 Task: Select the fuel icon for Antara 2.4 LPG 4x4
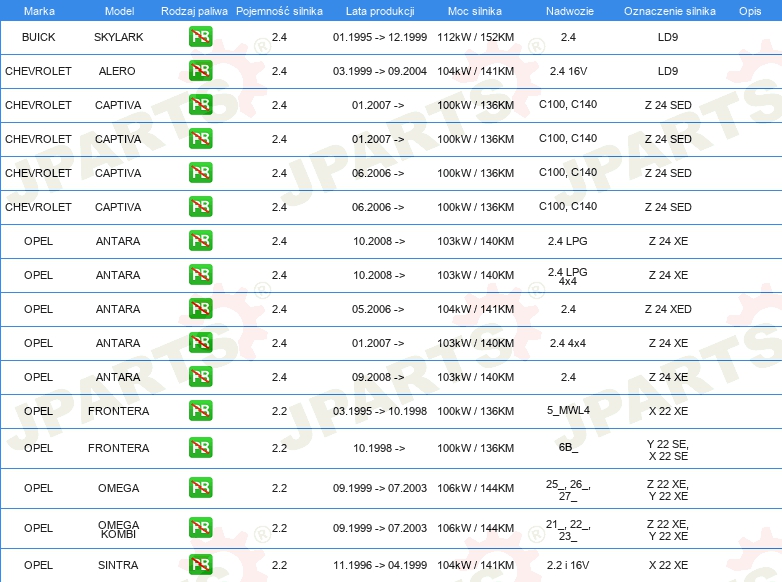(200, 275)
